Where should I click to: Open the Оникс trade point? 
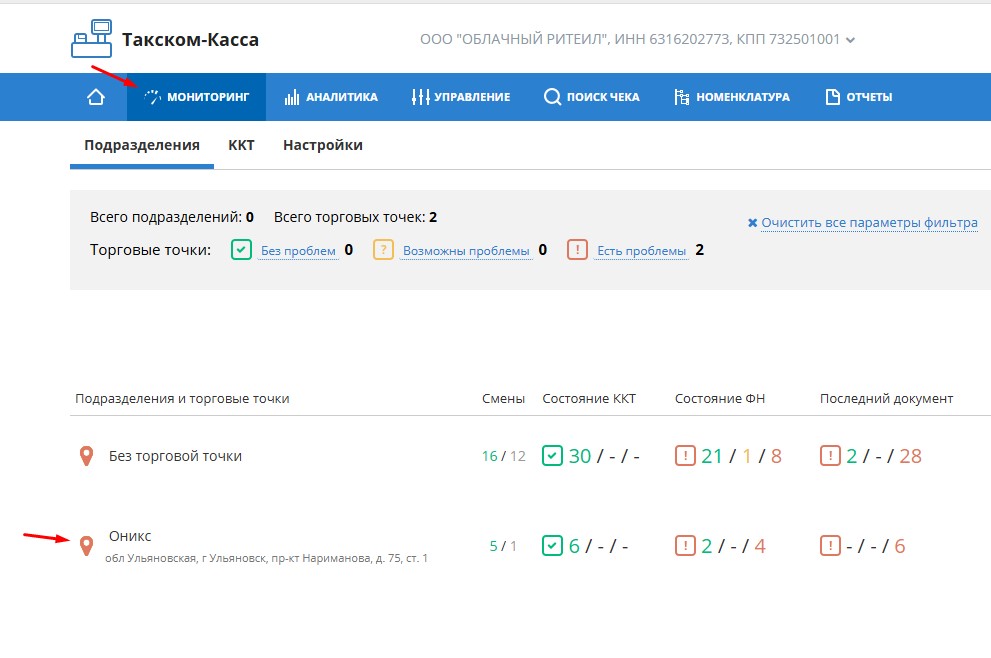(130, 536)
